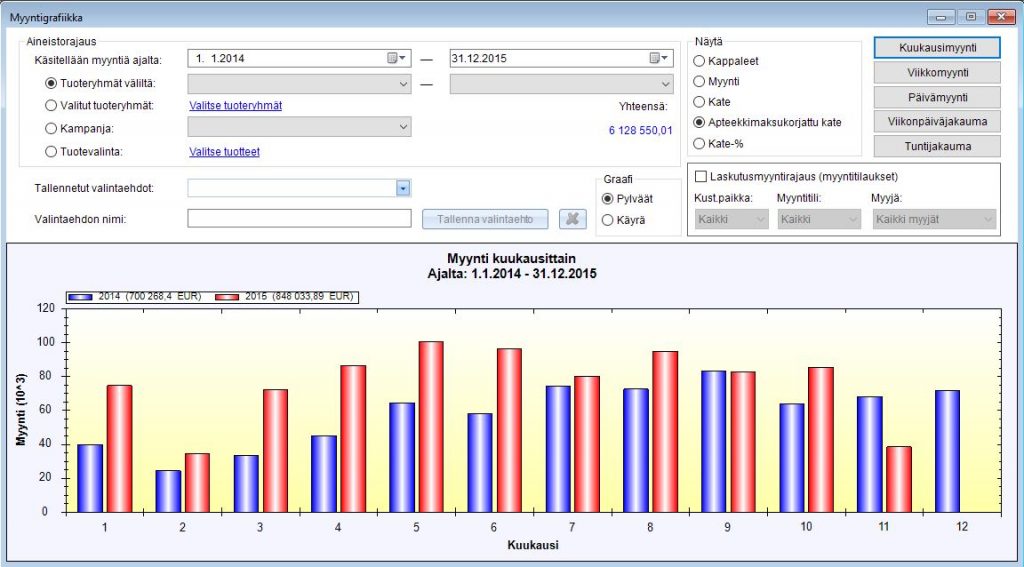Click the red 2015 bar for month 5
Image resolution: width=1024 pixels, height=567 pixels.
click(431, 425)
